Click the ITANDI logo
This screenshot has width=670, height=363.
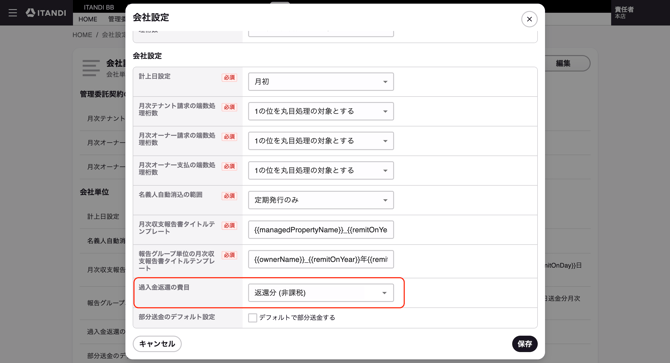click(46, 13)
